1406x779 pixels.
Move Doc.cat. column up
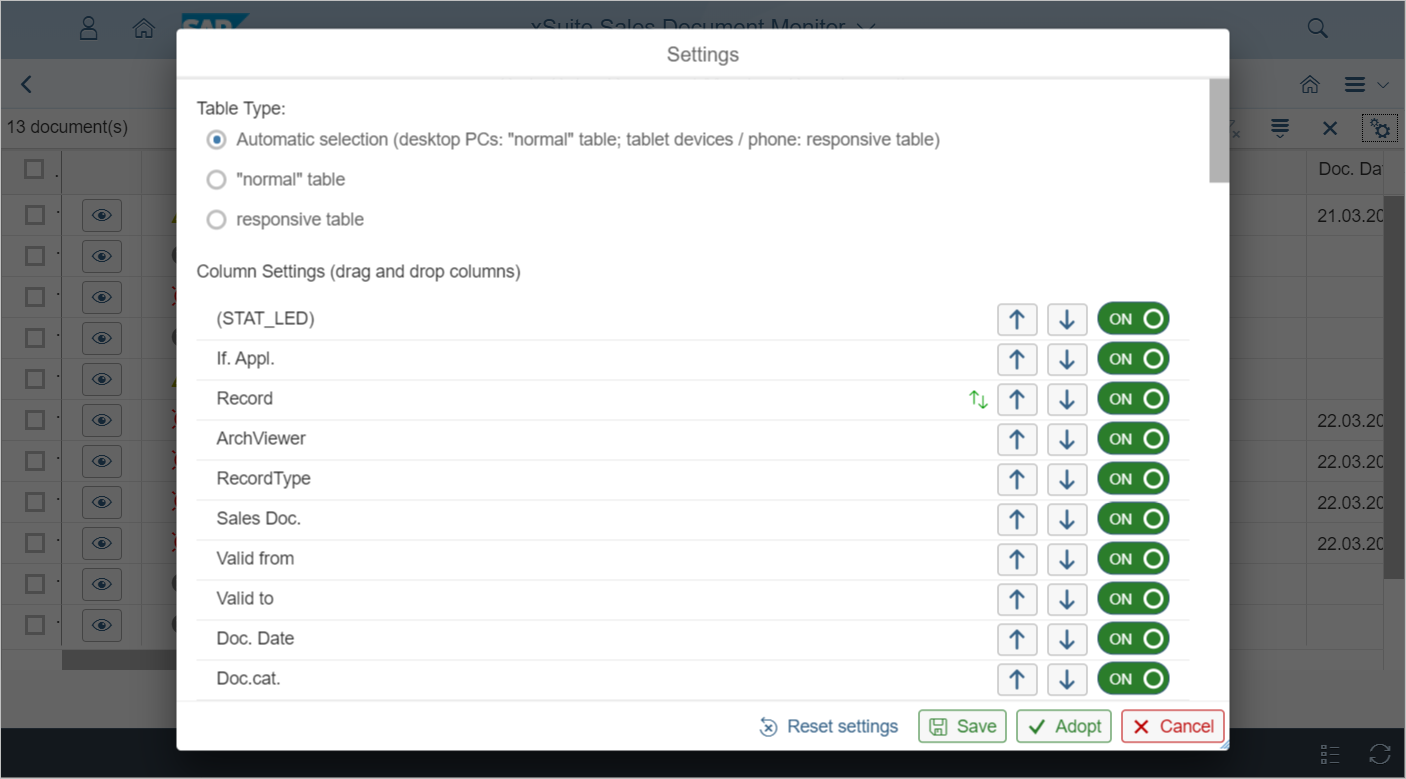coord(1017,679)
